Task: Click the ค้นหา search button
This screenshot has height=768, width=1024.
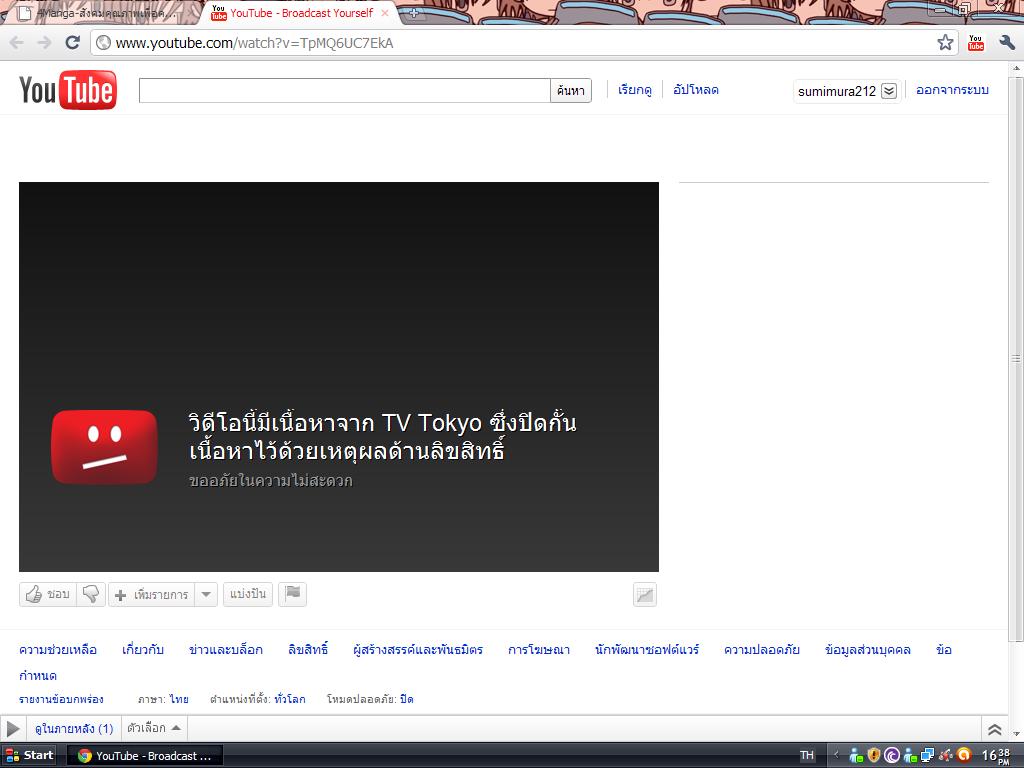Action: pyautogui.click(x=571, y=91)
